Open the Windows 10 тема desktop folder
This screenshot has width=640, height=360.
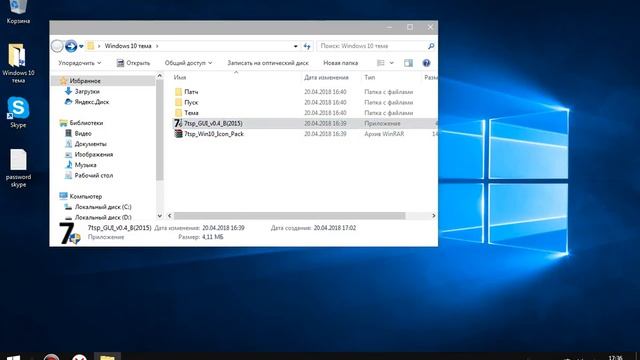[18, 63]
